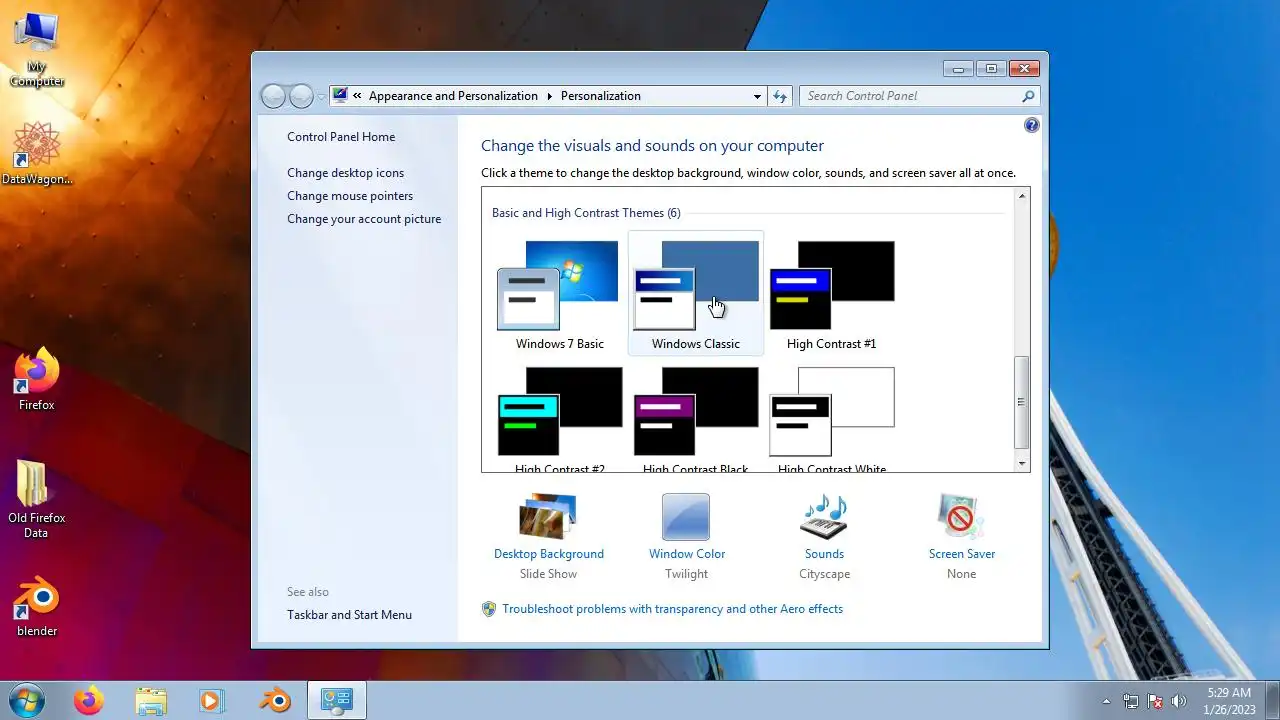Screen dimensions: 1280x720
Task: Click the theme list scroll down arrow
Action: click(x=1021, y=463)
